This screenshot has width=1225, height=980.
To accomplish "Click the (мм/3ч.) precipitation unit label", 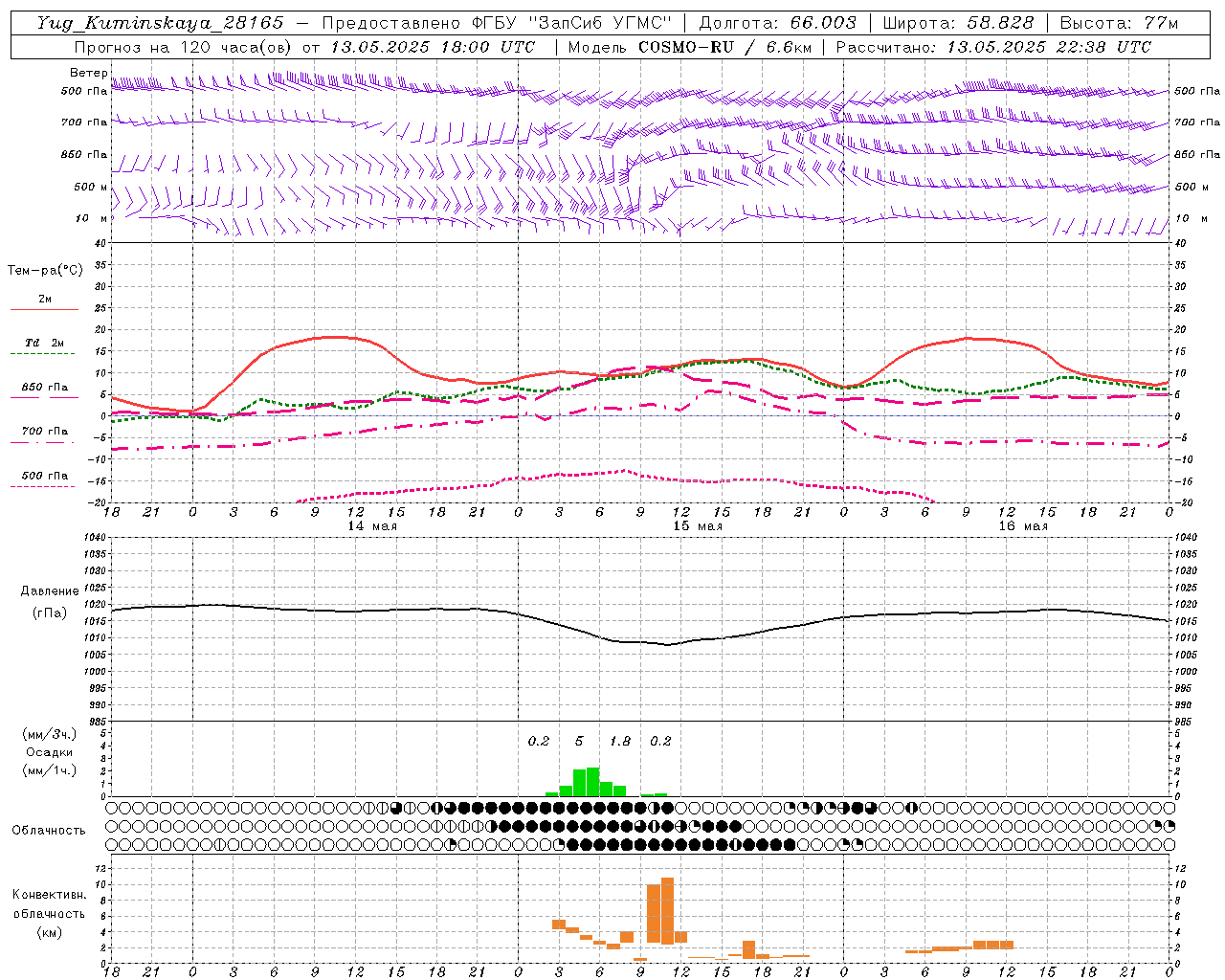I will [49, 734].
